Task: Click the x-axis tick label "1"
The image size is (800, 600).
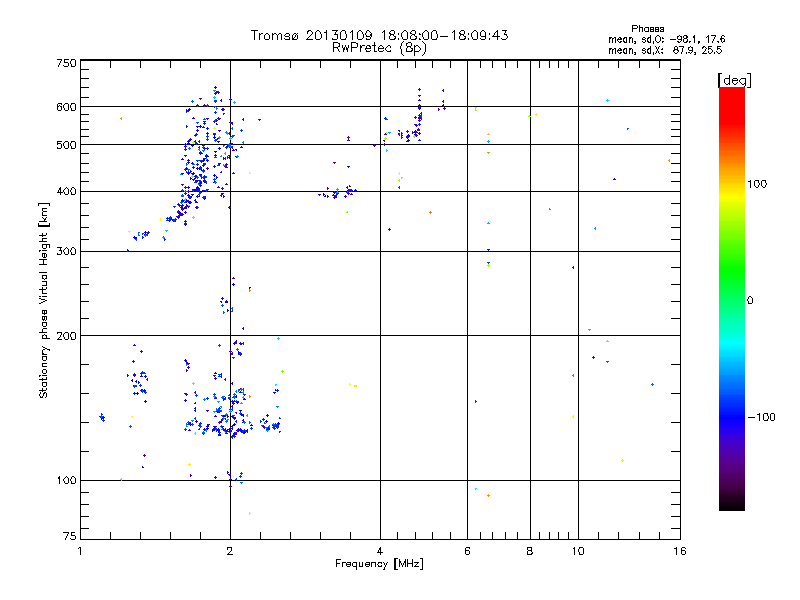Action: [x=80, y=551]
